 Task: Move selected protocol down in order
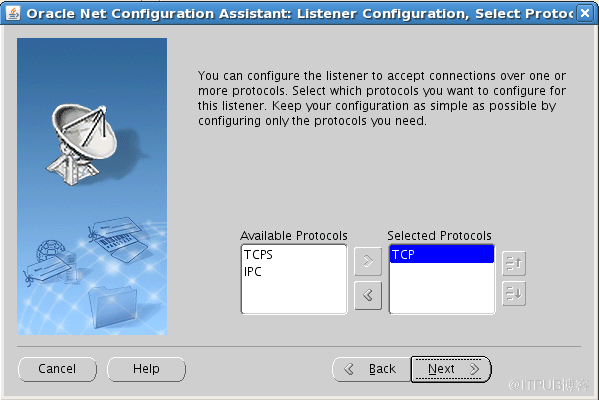click(514, 293)
